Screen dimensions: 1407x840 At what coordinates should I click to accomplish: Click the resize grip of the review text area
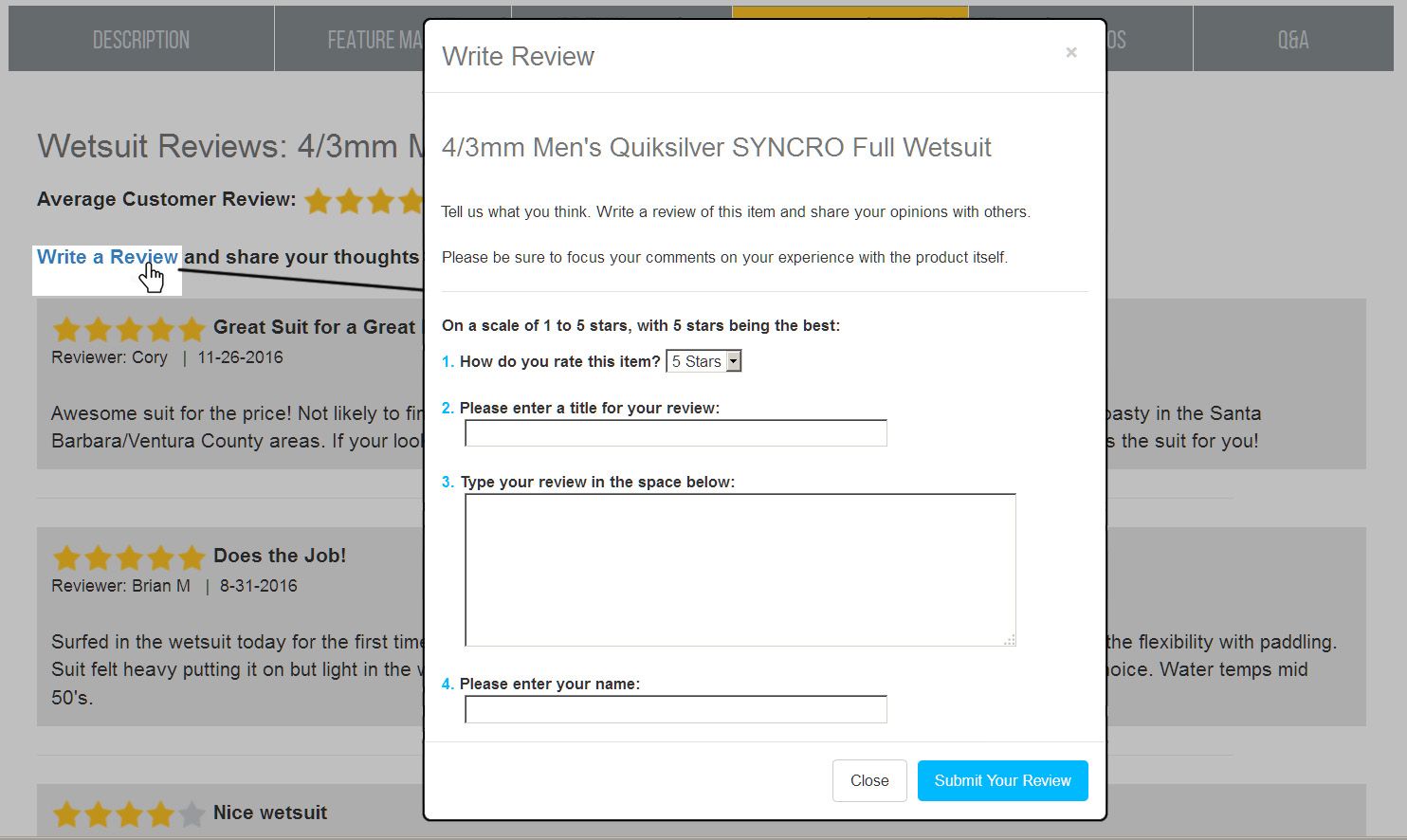pyautogui.click(x=1010, y=640)
